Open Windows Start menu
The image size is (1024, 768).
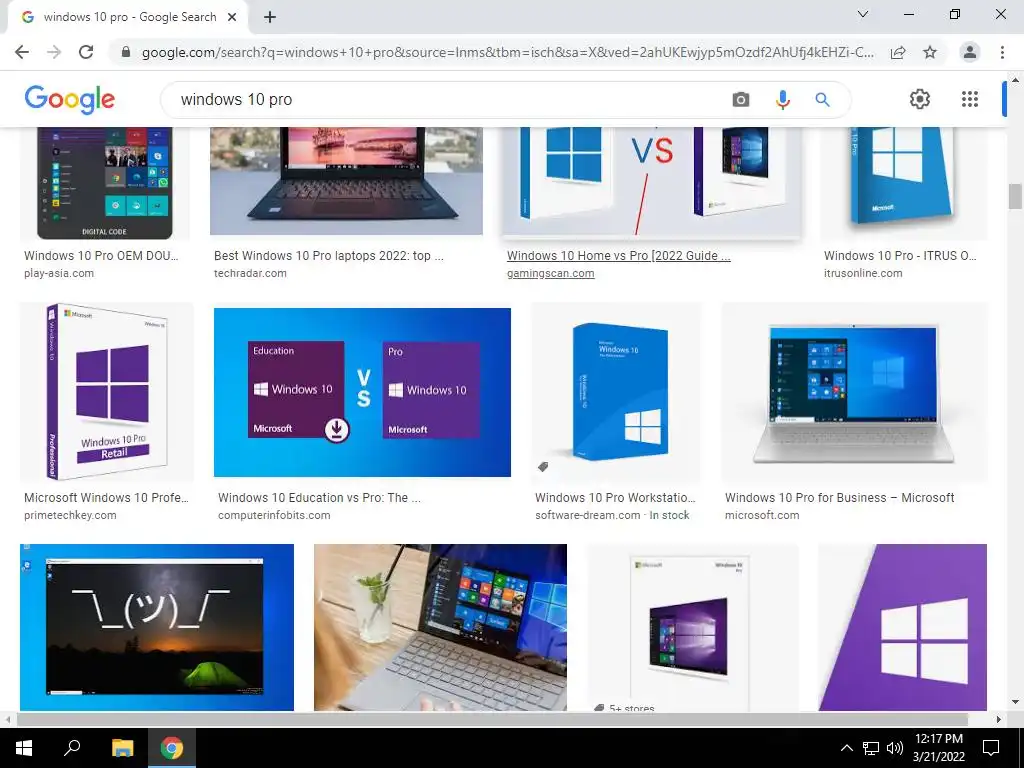click(24, 748)
